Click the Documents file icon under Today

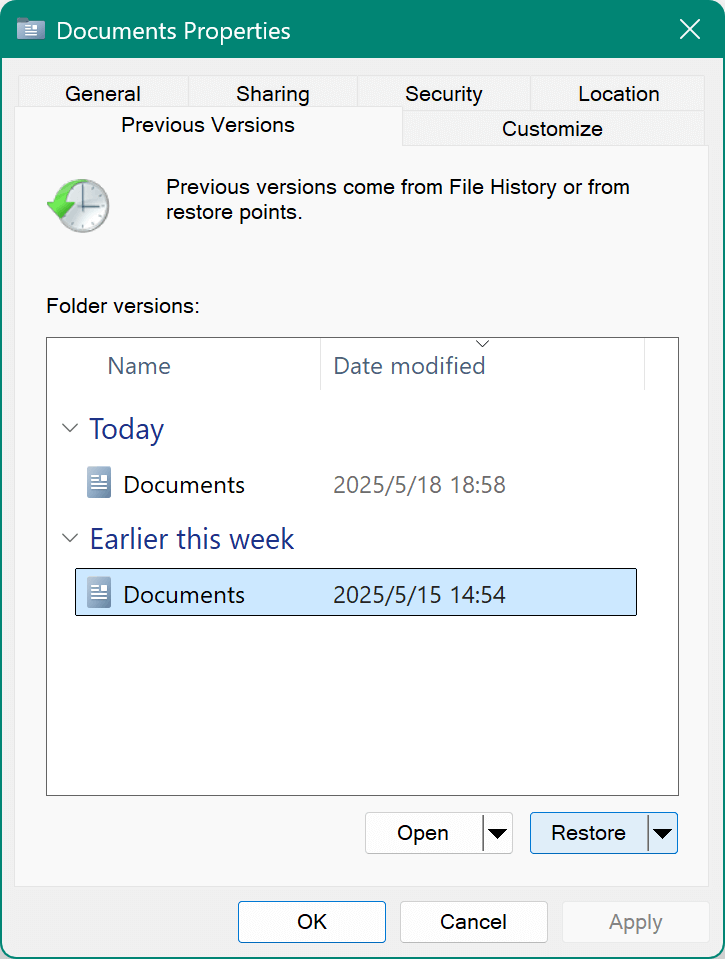(98, 482)
